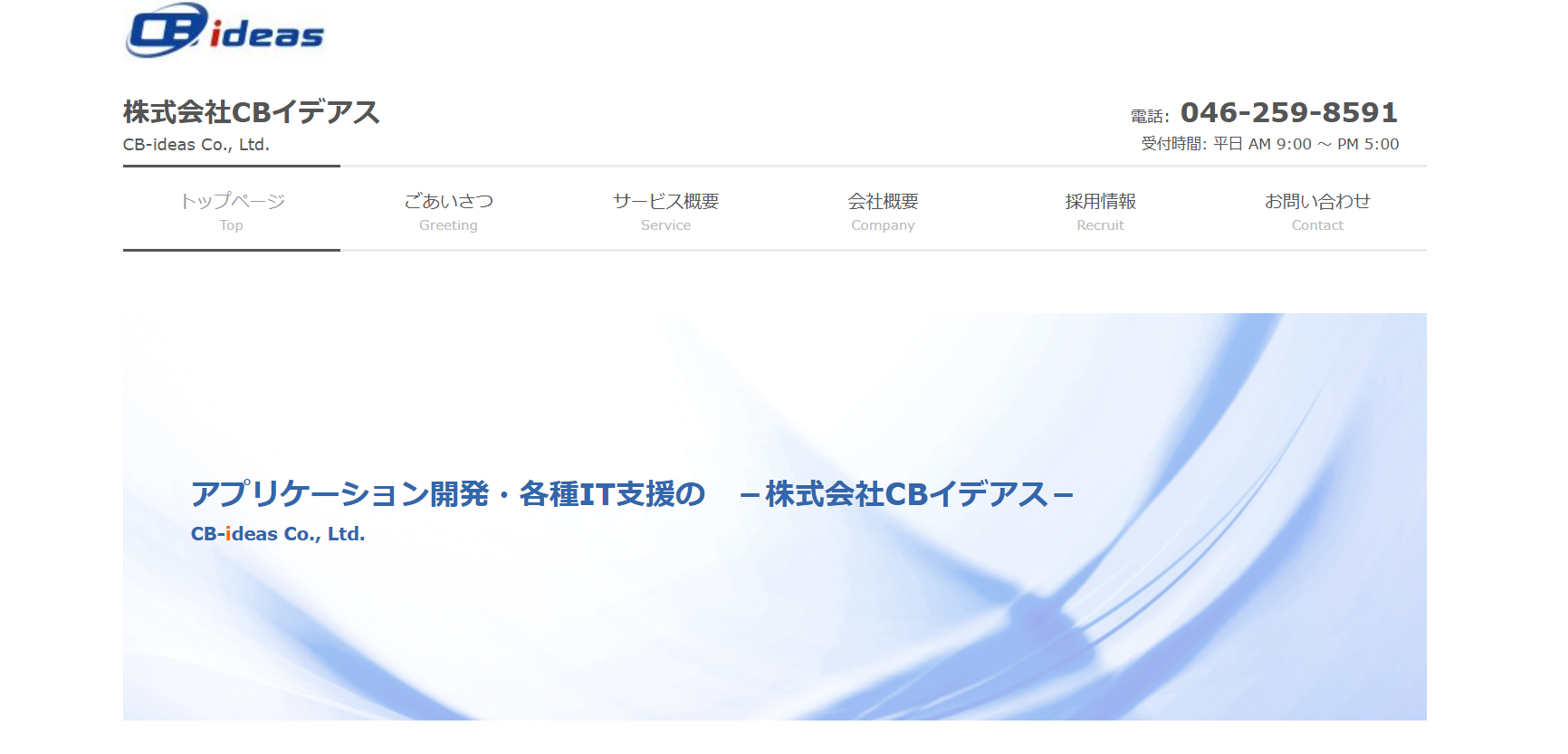Click the 'Contact' English nav sub-label

coord(1317,225)
